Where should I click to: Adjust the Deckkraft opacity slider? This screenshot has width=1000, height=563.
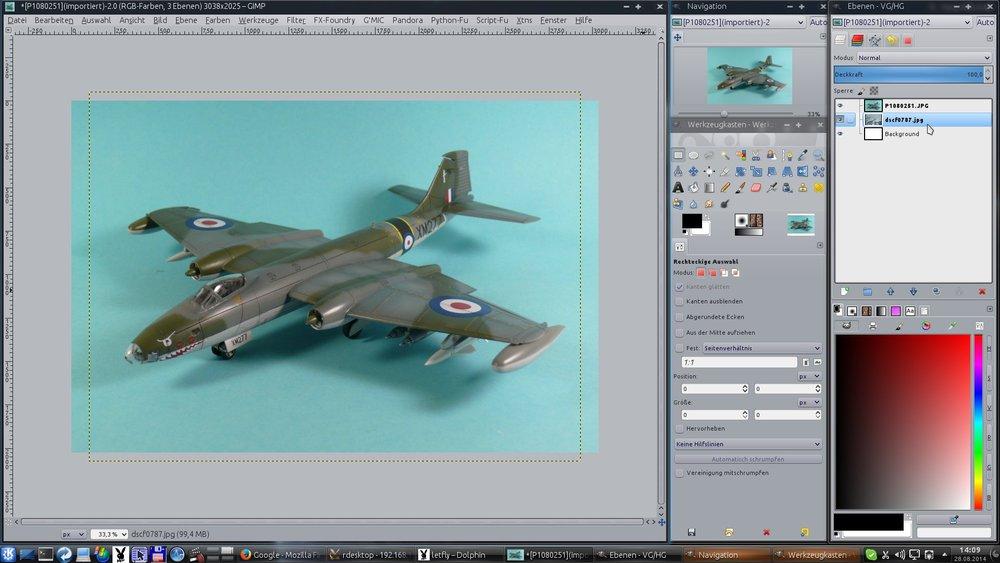tap(908, 75)
